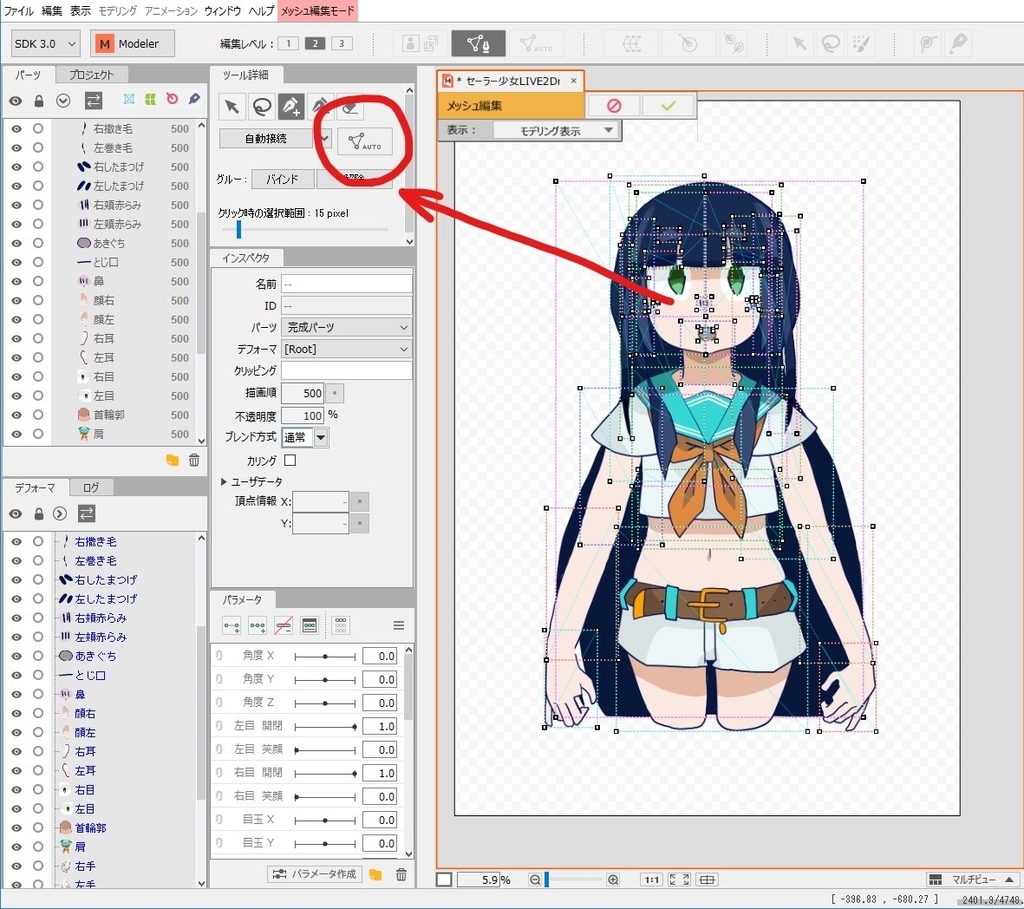1024x909 pixels.
Task: Click the delete key parameter icon
Action: coord(283,626)
